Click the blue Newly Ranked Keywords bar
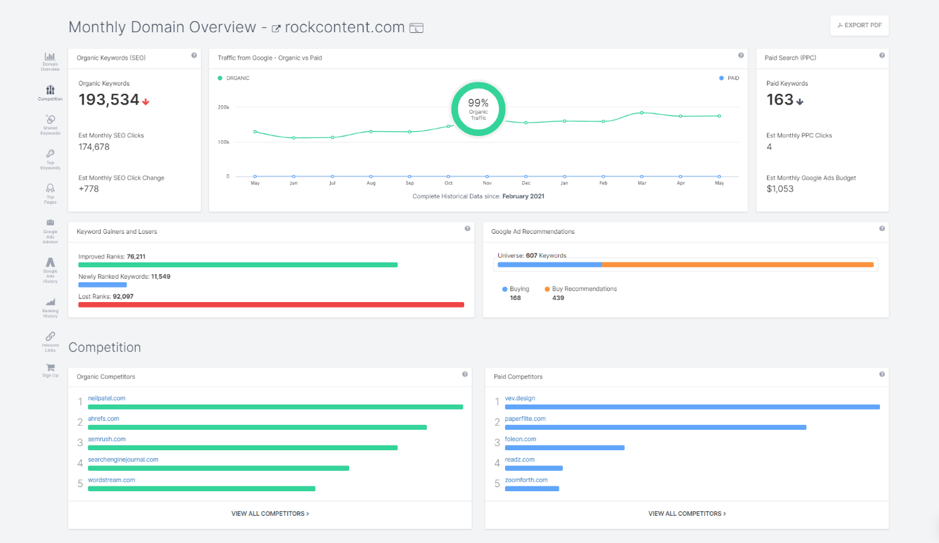 pyautogui.click(x=102, y=285)
